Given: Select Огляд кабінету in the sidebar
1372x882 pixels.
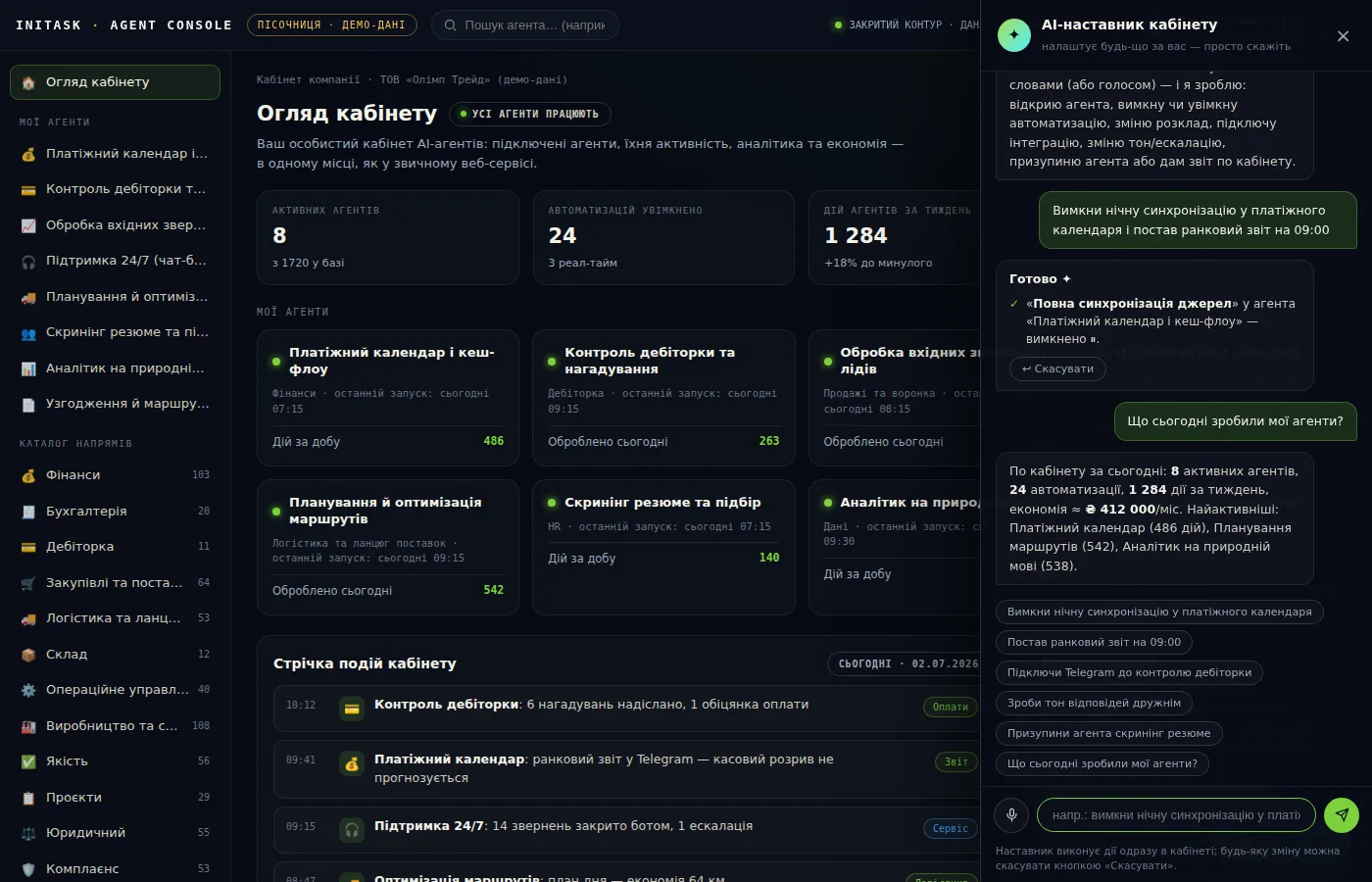Looking at the screenshot, I should [x=115, y=82].
